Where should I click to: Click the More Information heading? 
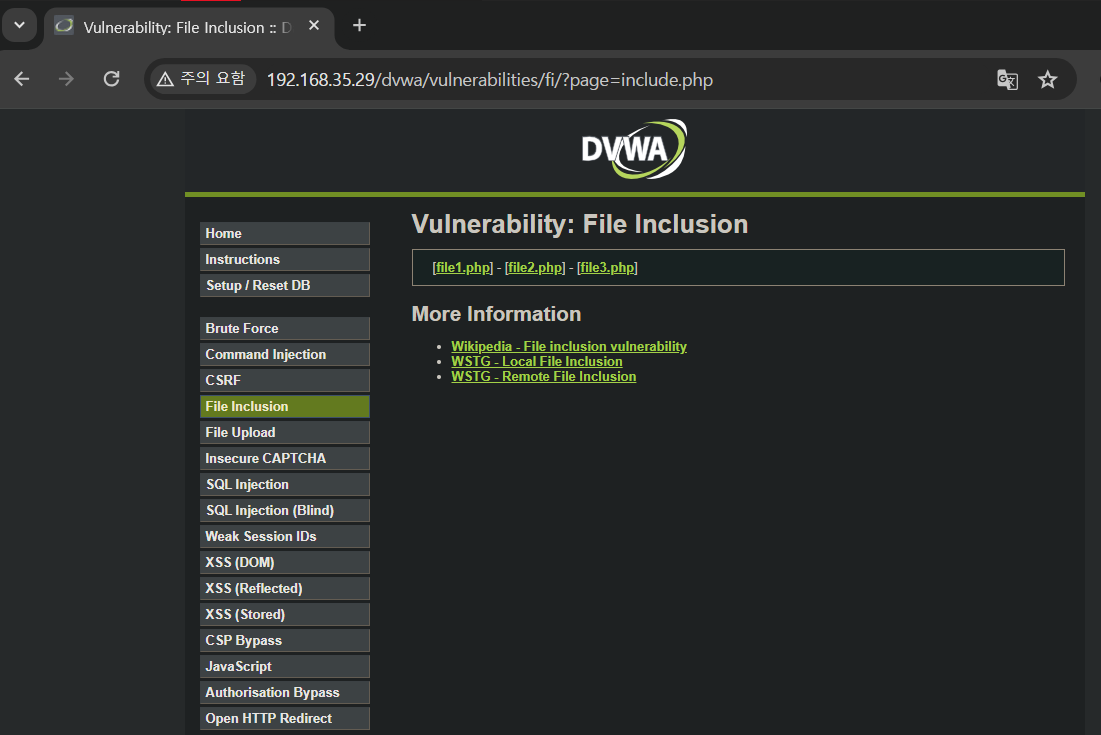tap(496, 314)
